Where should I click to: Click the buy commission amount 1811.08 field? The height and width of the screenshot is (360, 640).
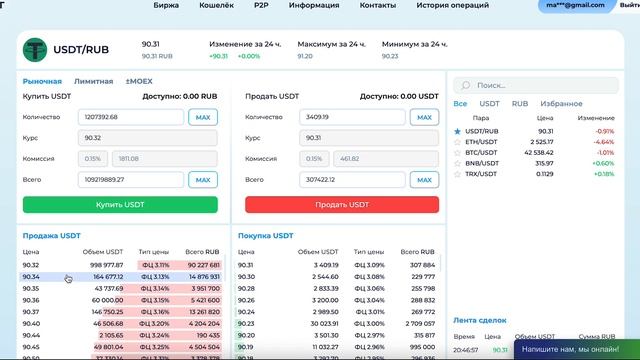(164, 159)
